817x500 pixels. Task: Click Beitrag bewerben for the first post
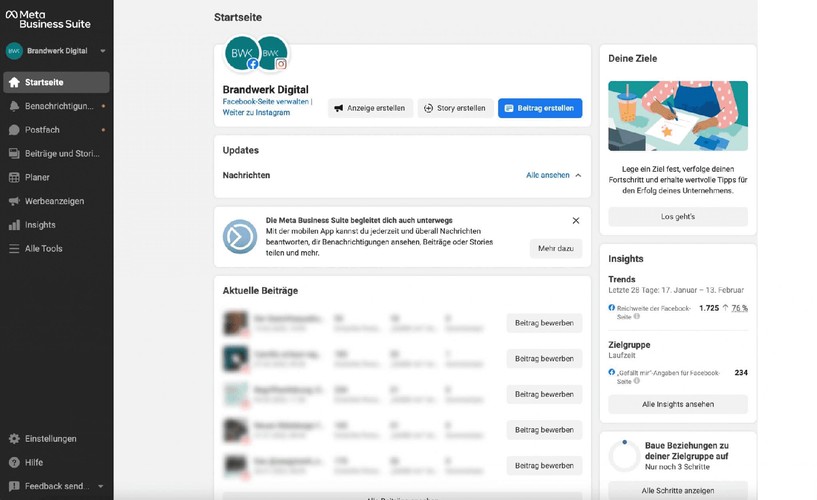point(544,323)
